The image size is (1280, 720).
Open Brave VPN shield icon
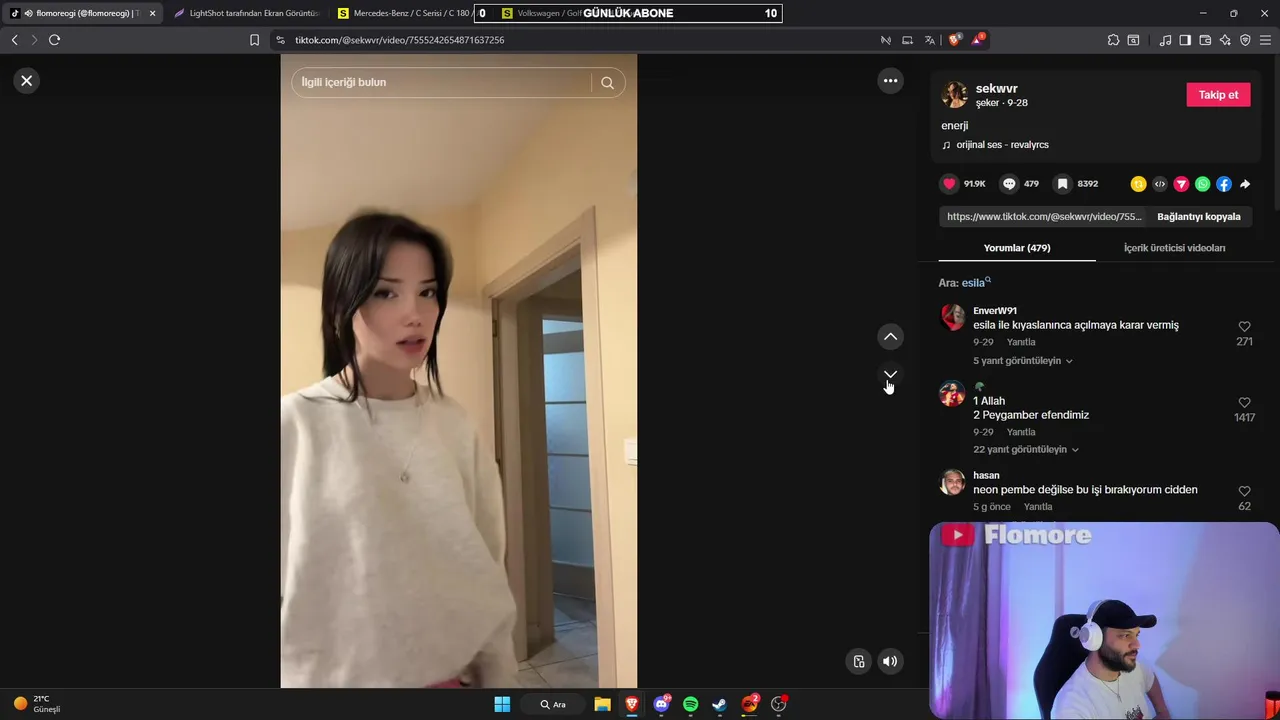1245,40
